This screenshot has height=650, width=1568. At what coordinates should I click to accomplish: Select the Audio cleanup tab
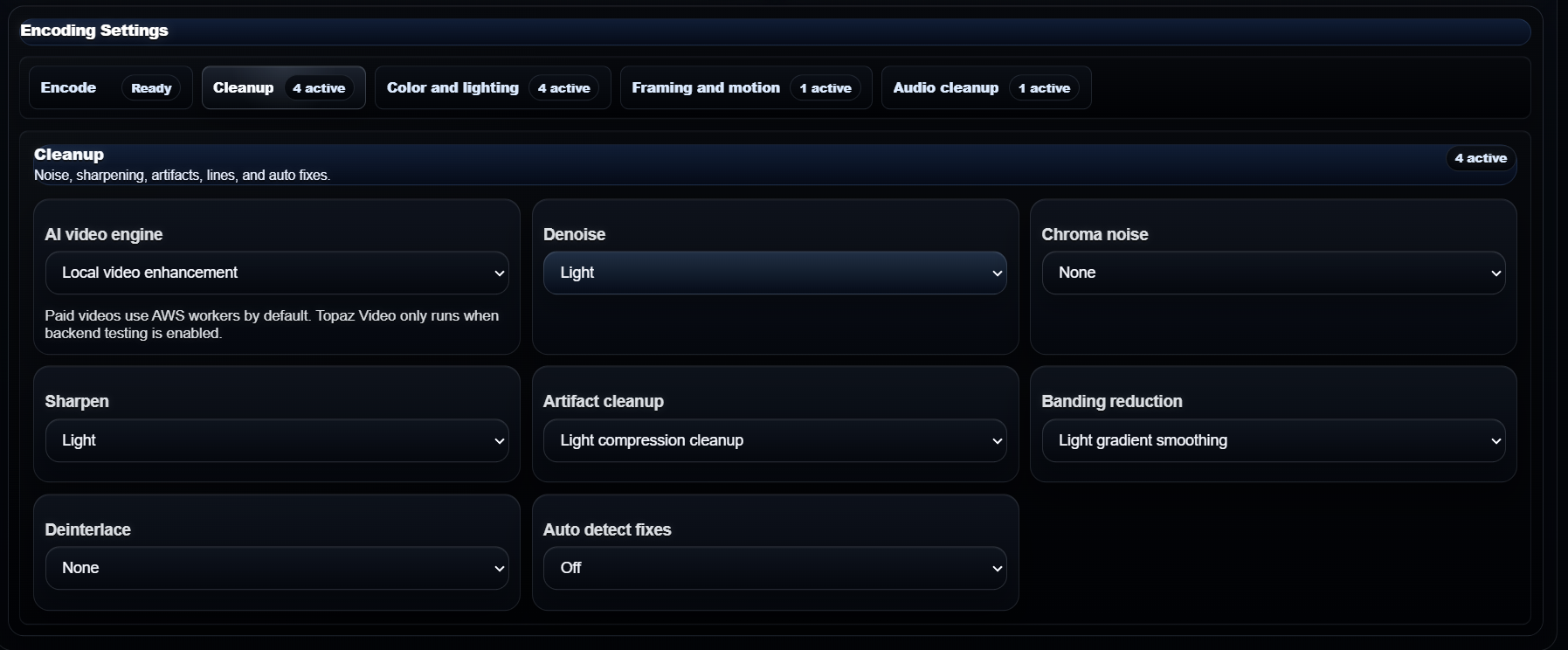click(986, 87)
